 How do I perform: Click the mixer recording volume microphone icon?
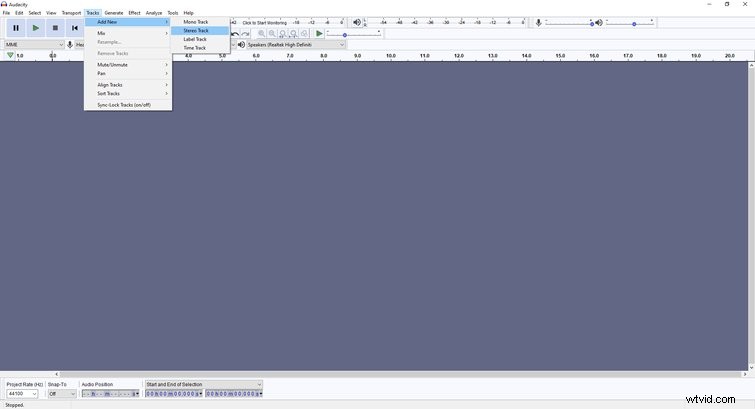click(538, 23)
